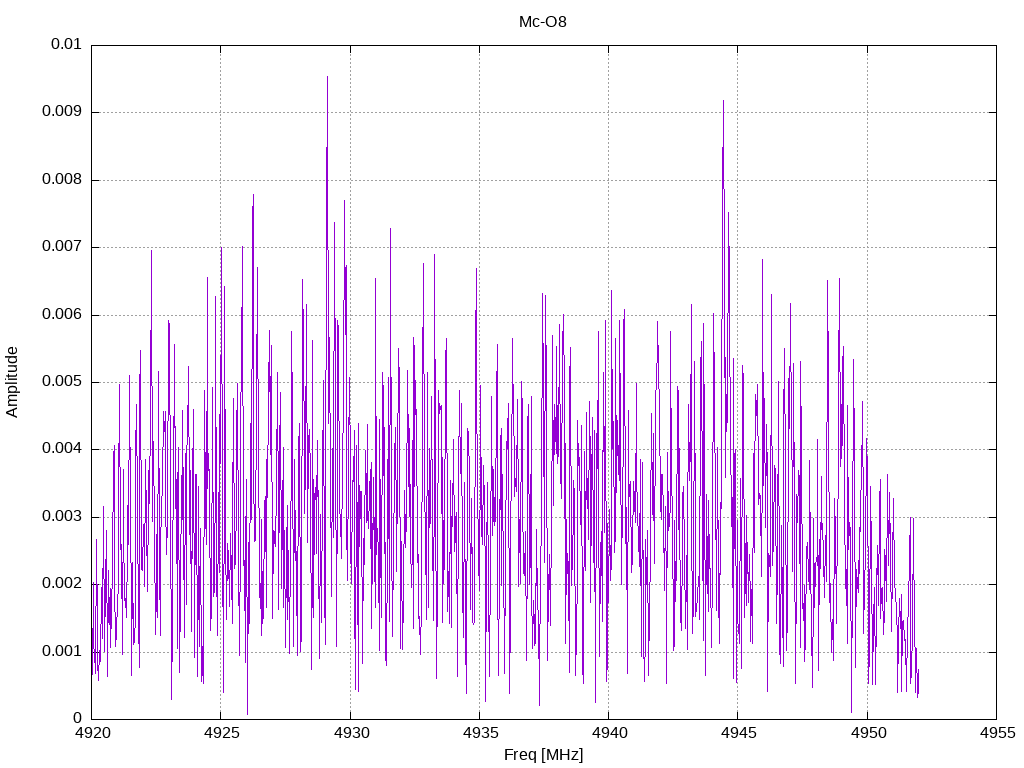The image size is (1024, 768).
Task: Click the 0.005 y-axis tick label
Action: pyautogui.click(x=62, y=381)
